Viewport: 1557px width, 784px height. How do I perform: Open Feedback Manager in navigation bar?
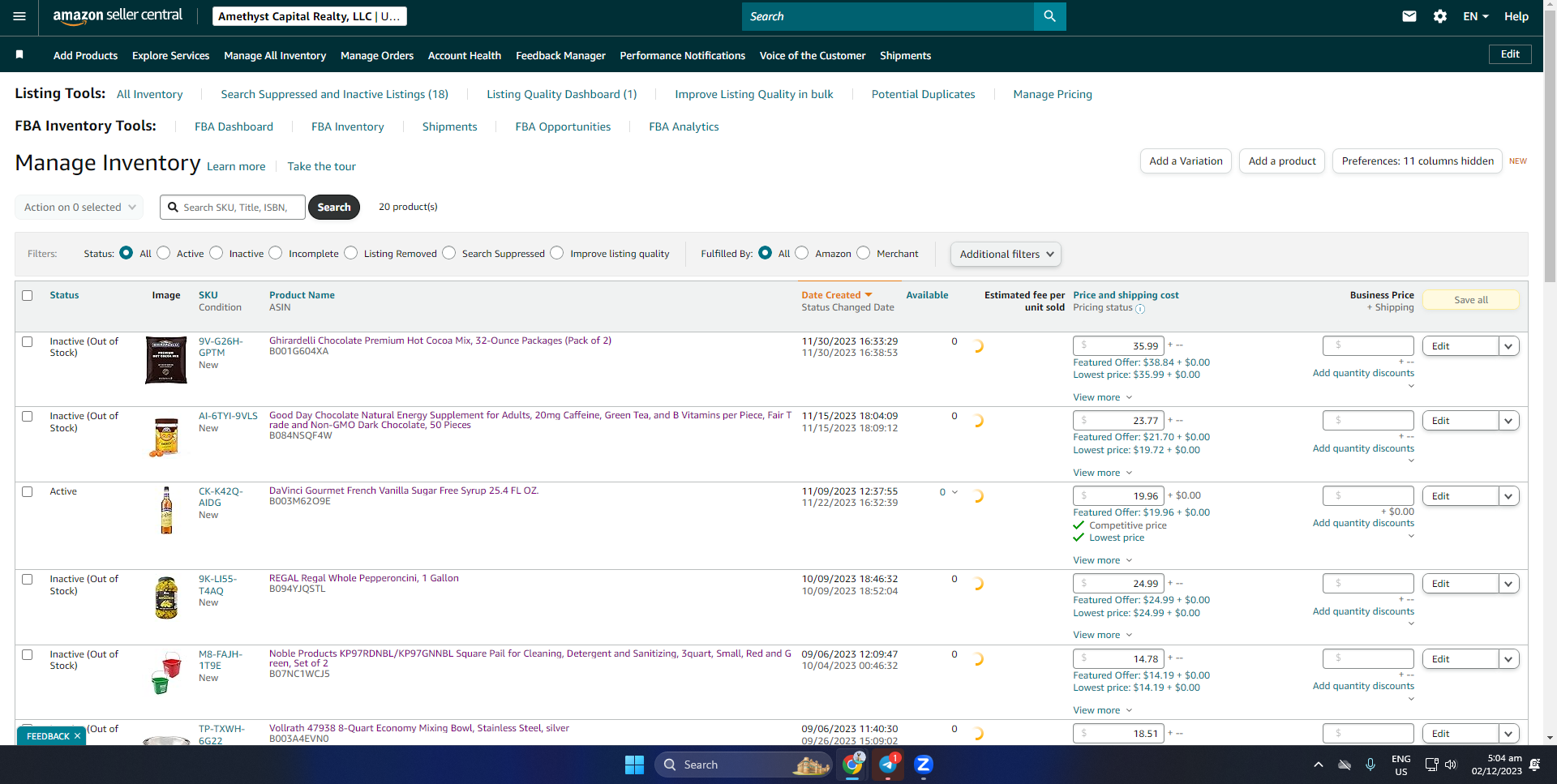click(x=560, y=55)
